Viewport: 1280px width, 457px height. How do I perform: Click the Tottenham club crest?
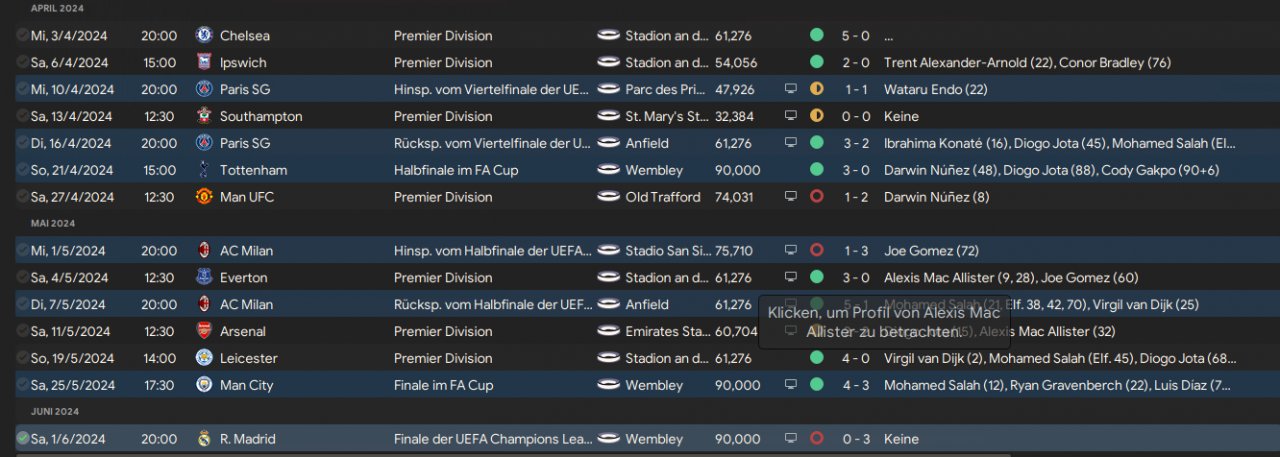coord(205,170)
